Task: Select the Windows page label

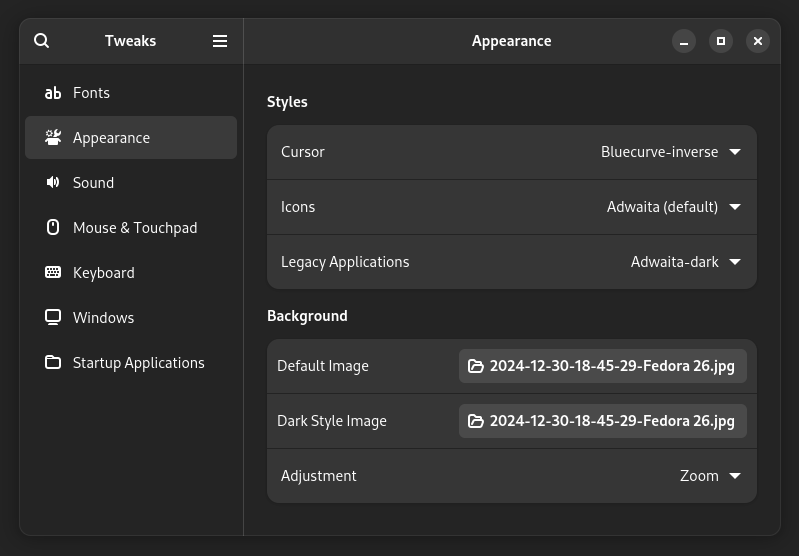Action: click(x=103, y=318)
